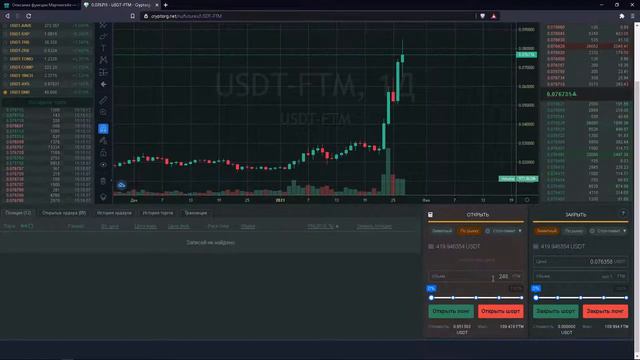Click the 100% badge in Открыть panel
The image size is (640, 360).
point(516,288)
